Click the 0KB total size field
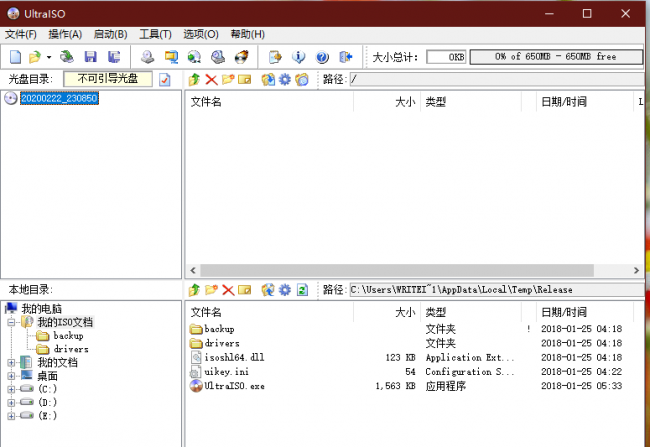This screenshot has width=650, height=447. click(x=446, y=57)
